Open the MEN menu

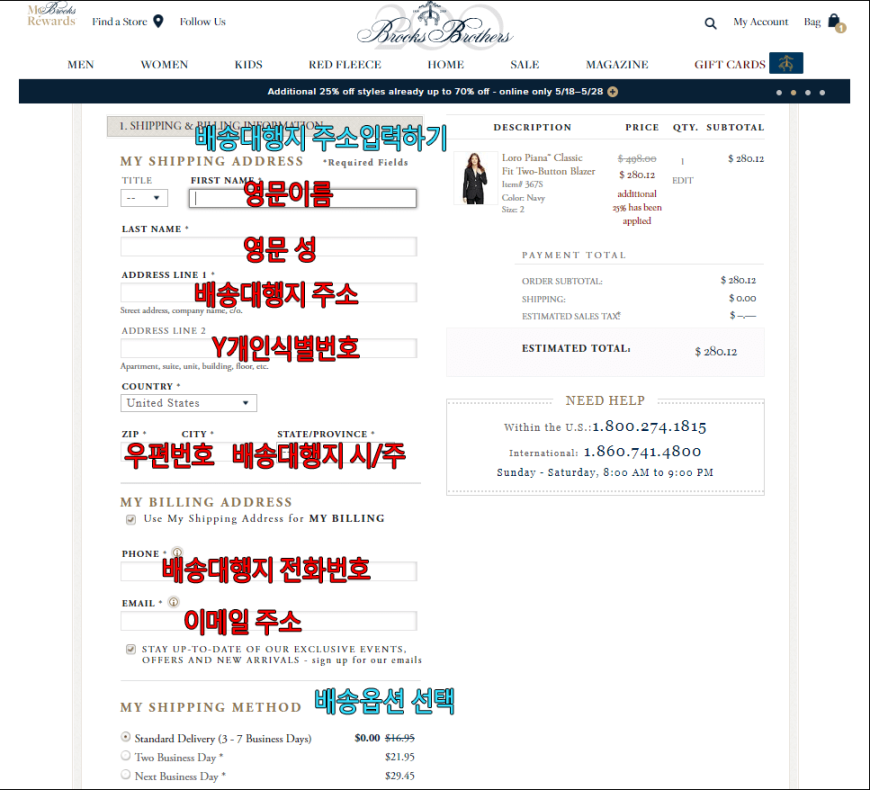[80, 65]
